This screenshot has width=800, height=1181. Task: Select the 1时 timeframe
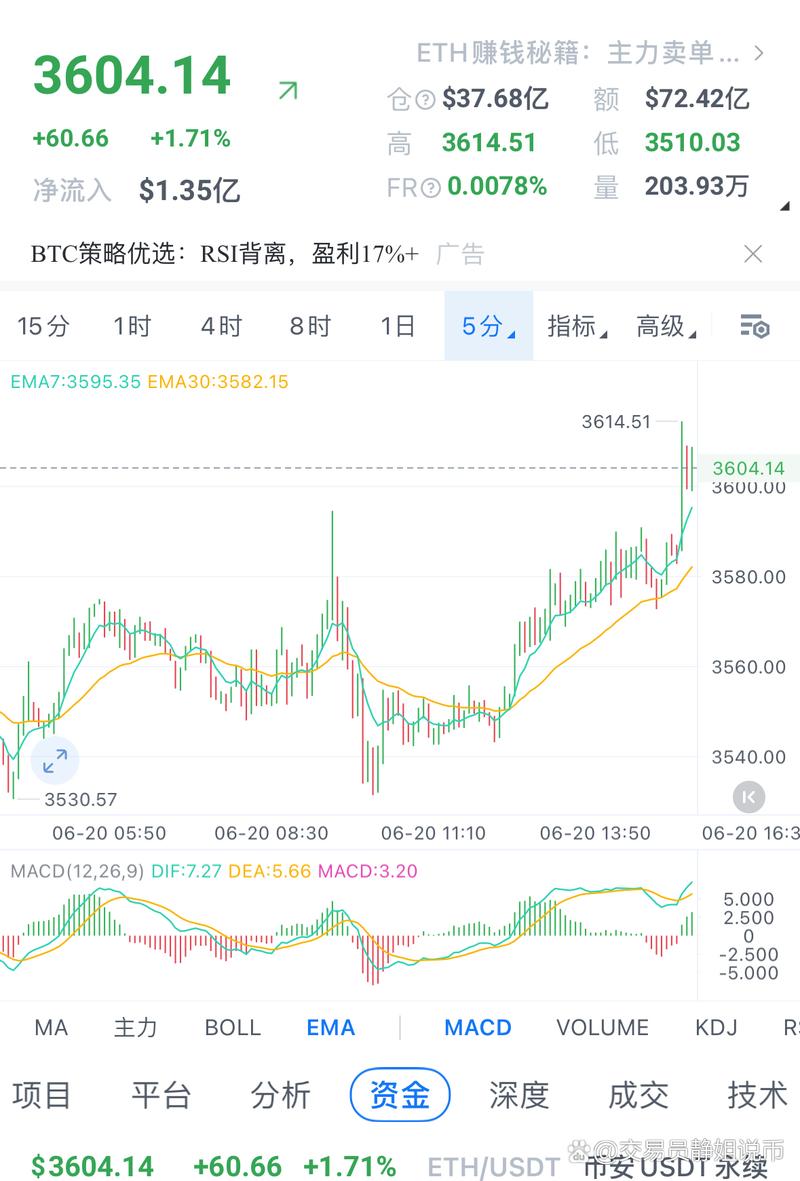132,326
